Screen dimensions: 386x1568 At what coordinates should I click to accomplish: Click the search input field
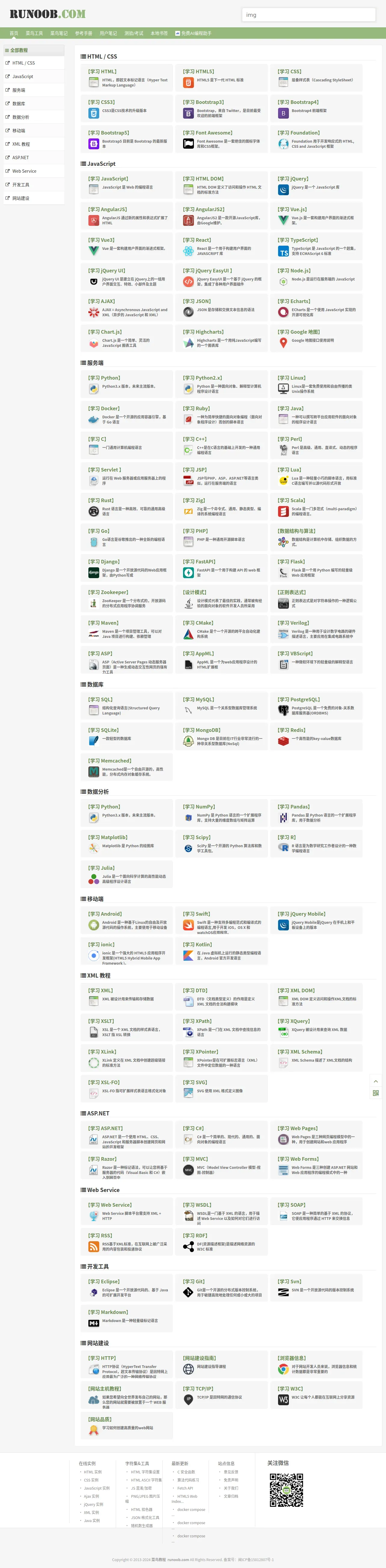(309, 15)
